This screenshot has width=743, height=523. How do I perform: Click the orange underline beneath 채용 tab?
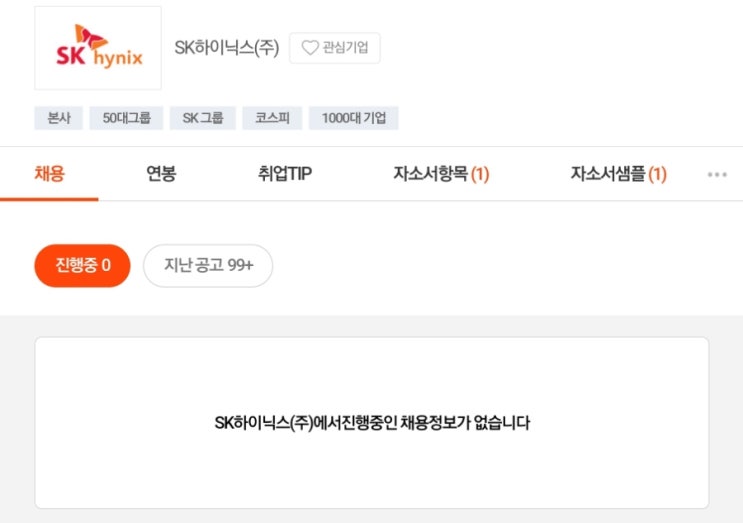tap(49, 199)
